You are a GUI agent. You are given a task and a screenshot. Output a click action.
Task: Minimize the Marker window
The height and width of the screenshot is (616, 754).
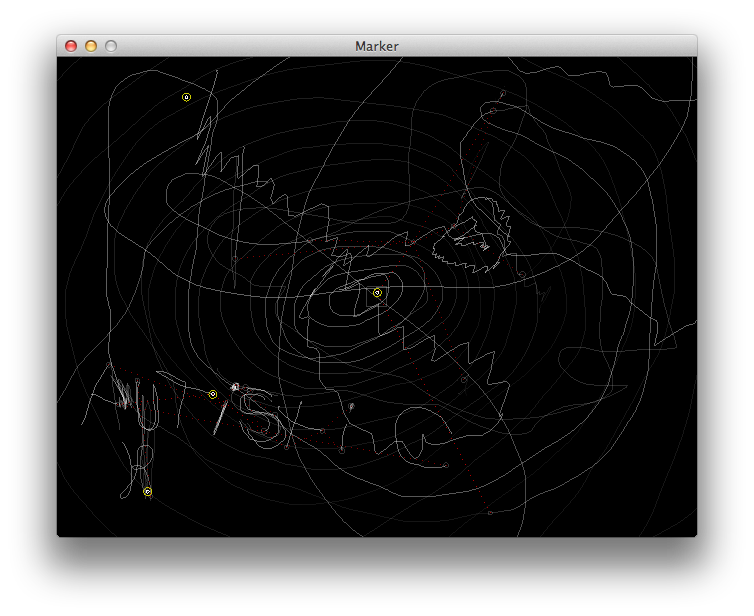[x=91, y=46]
